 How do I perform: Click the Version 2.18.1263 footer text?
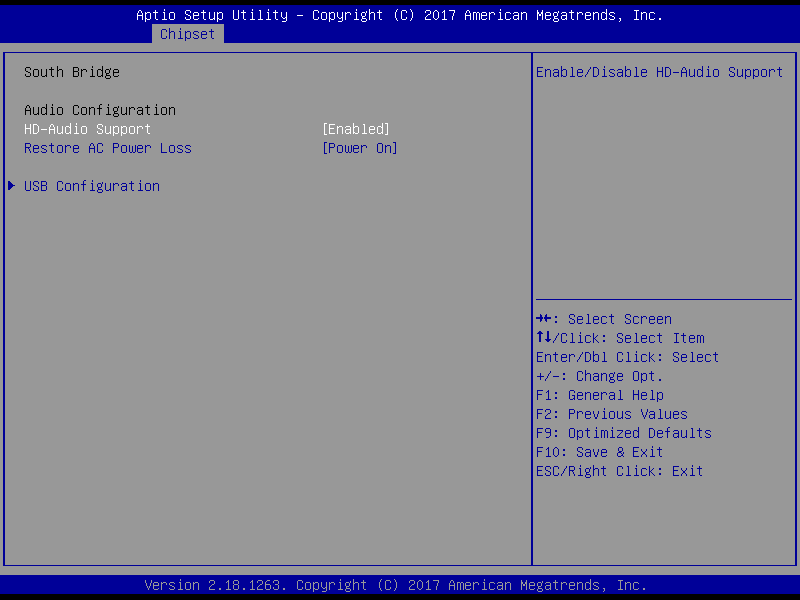[395, 585]
